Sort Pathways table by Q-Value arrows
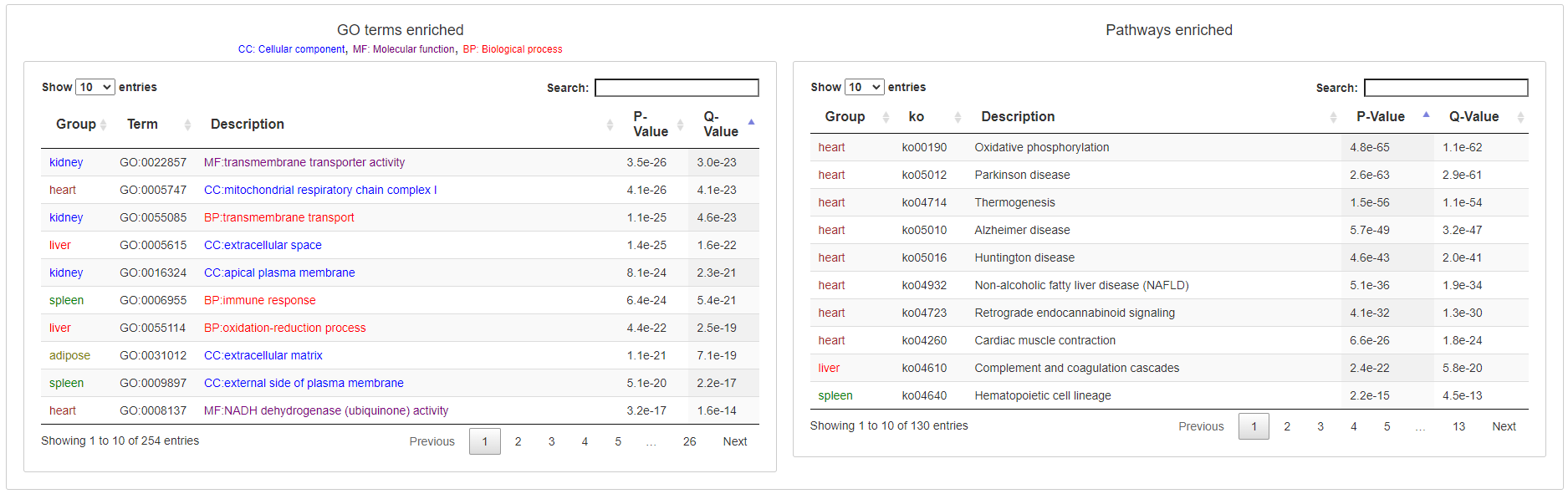Image resolution: width=1568 pixels, height=494 pixels. (x=1520, y=117)
